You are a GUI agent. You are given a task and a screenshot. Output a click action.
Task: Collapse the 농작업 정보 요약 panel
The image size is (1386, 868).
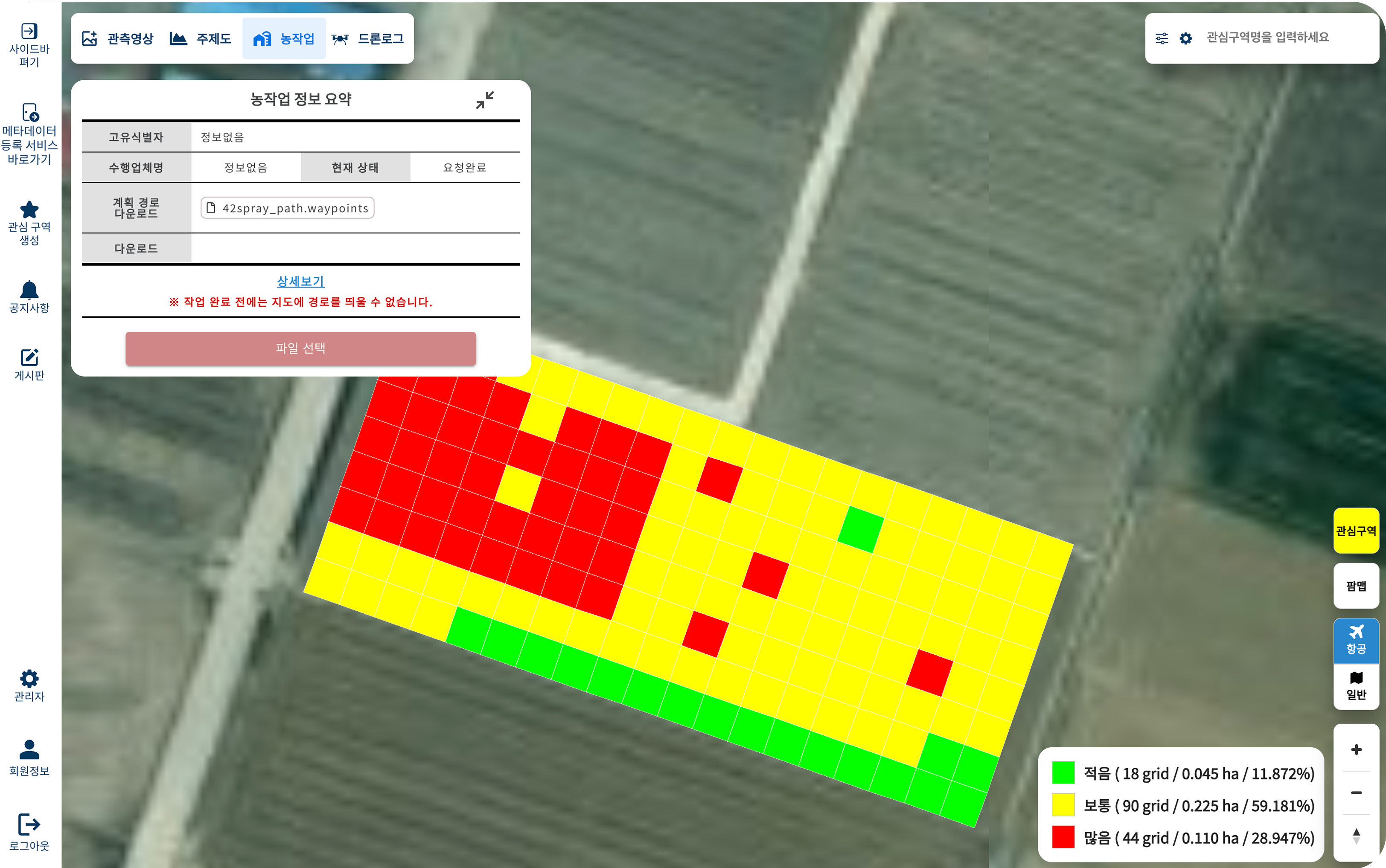(485, 100)
